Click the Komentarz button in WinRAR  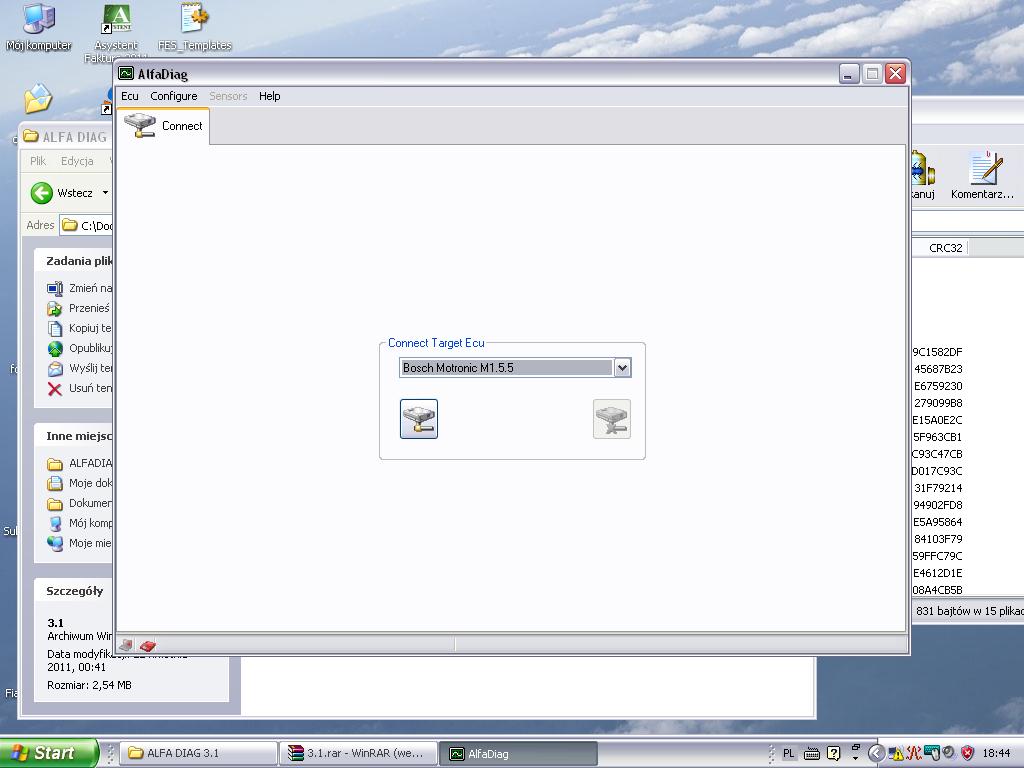click(x=982, y=176)
